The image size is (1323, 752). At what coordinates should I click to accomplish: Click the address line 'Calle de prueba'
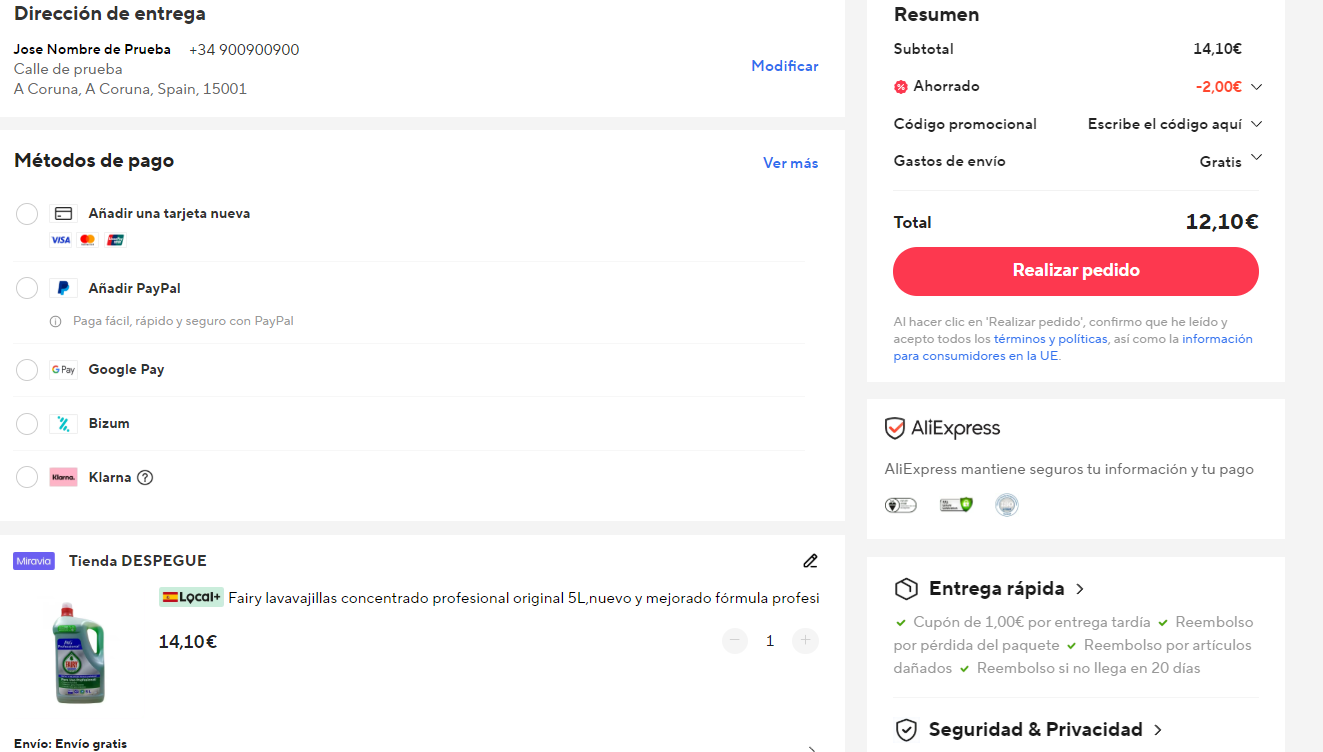[68, 69]
